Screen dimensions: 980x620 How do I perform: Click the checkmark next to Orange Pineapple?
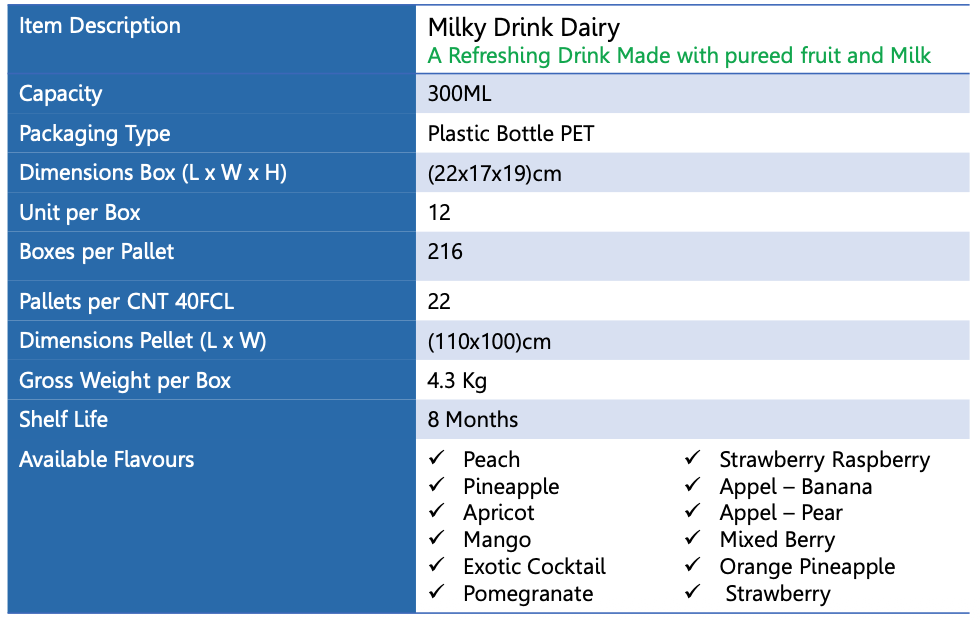(692, 565)
